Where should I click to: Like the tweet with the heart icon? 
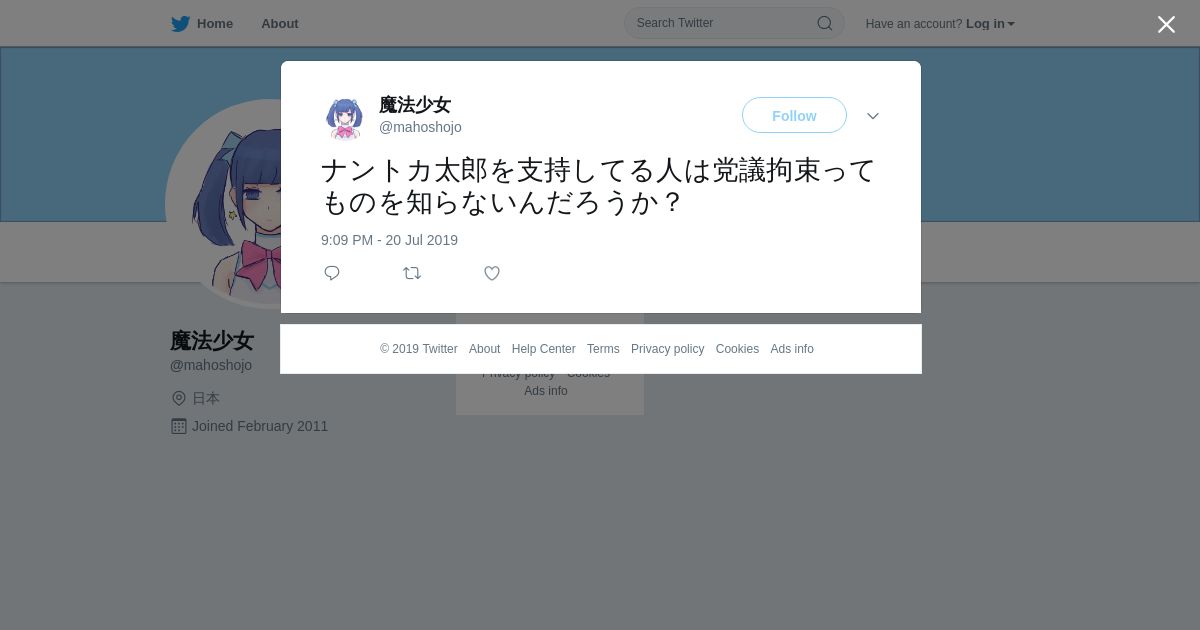point(492,273)
